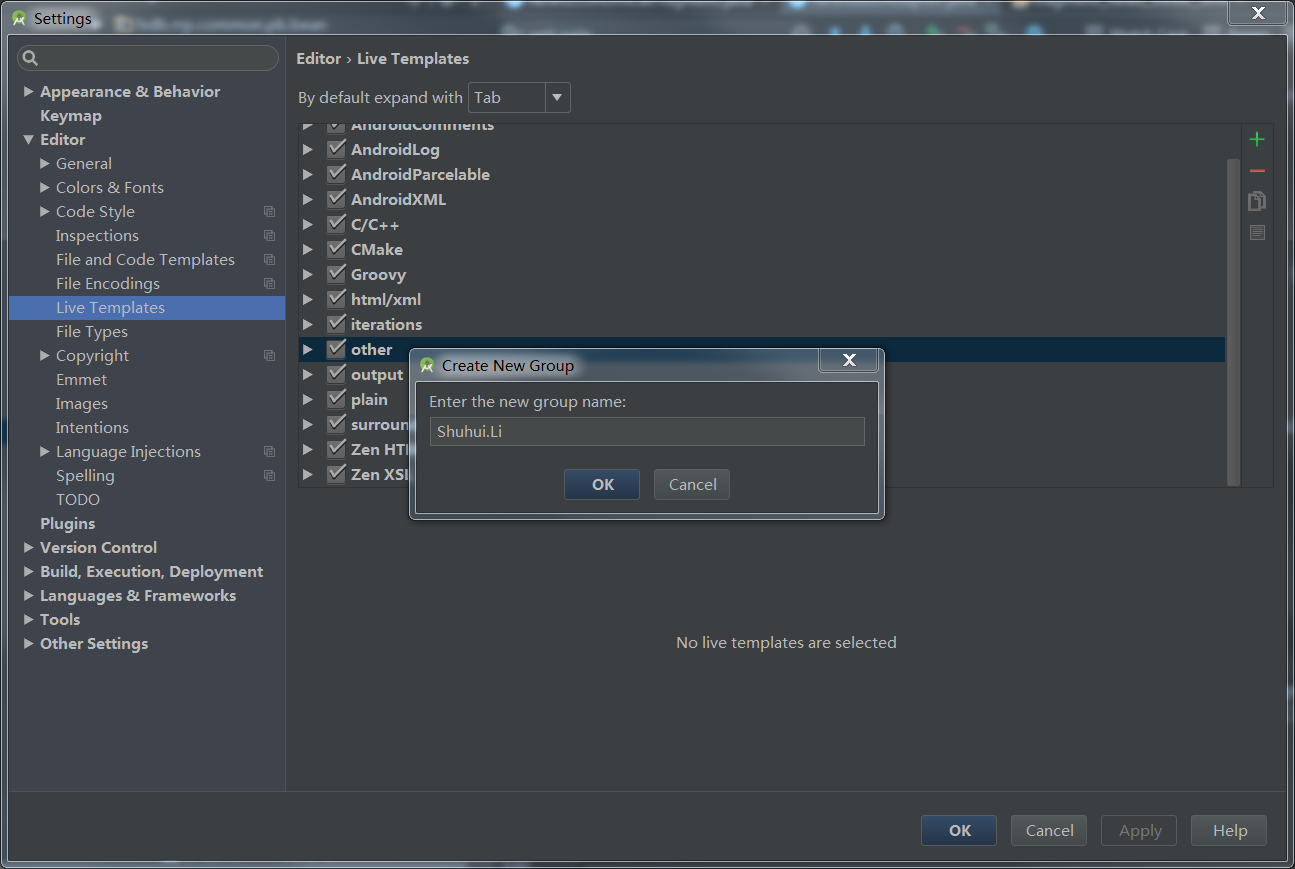Expand the AndroidLog template group arrow

(x=308, y=149)
